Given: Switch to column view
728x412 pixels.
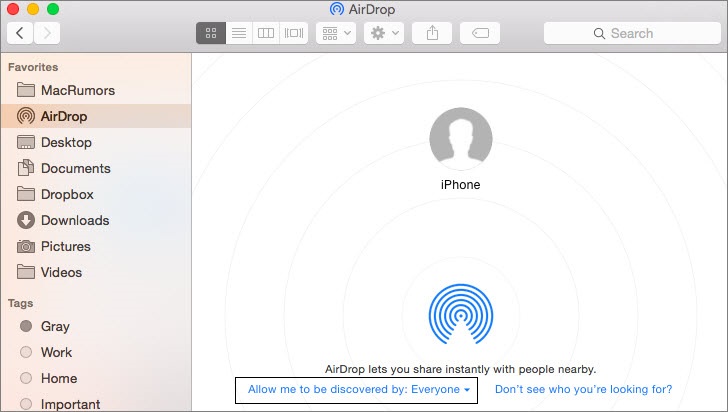Looking at the screenshot, I should (266, 33).
